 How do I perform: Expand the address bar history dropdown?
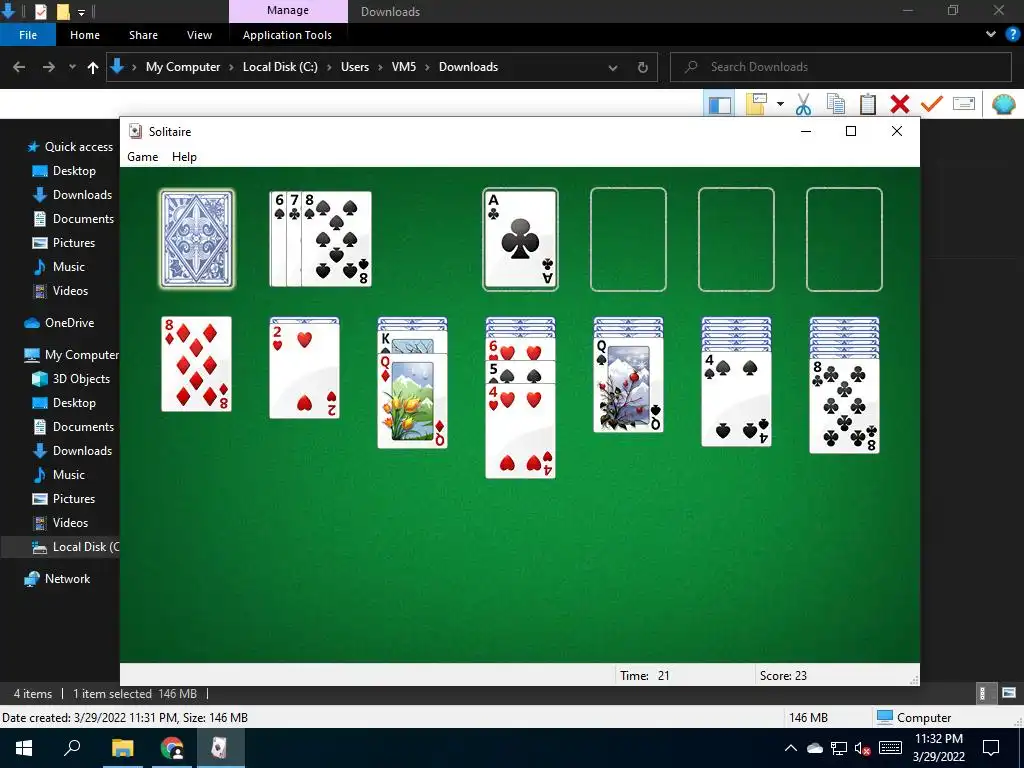click(x=613, y=67)
